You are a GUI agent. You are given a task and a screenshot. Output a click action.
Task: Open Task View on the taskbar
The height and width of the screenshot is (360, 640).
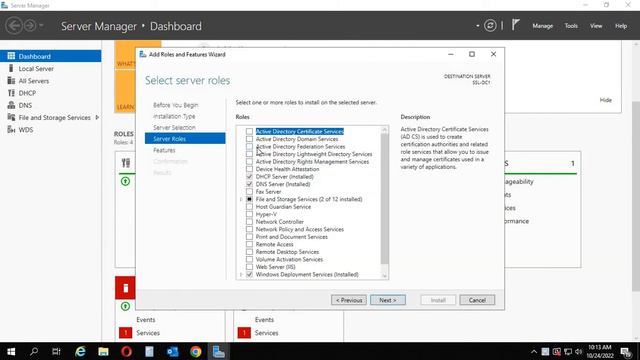(56, 351)
